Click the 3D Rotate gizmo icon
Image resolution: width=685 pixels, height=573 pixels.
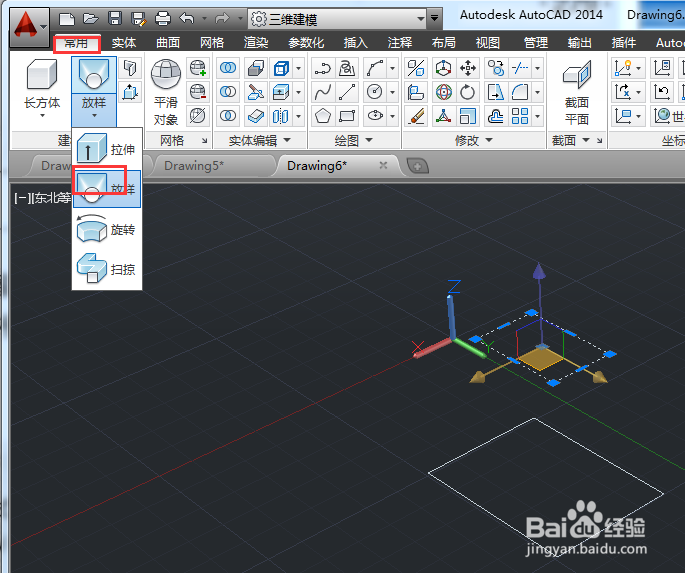coord(443,92)
